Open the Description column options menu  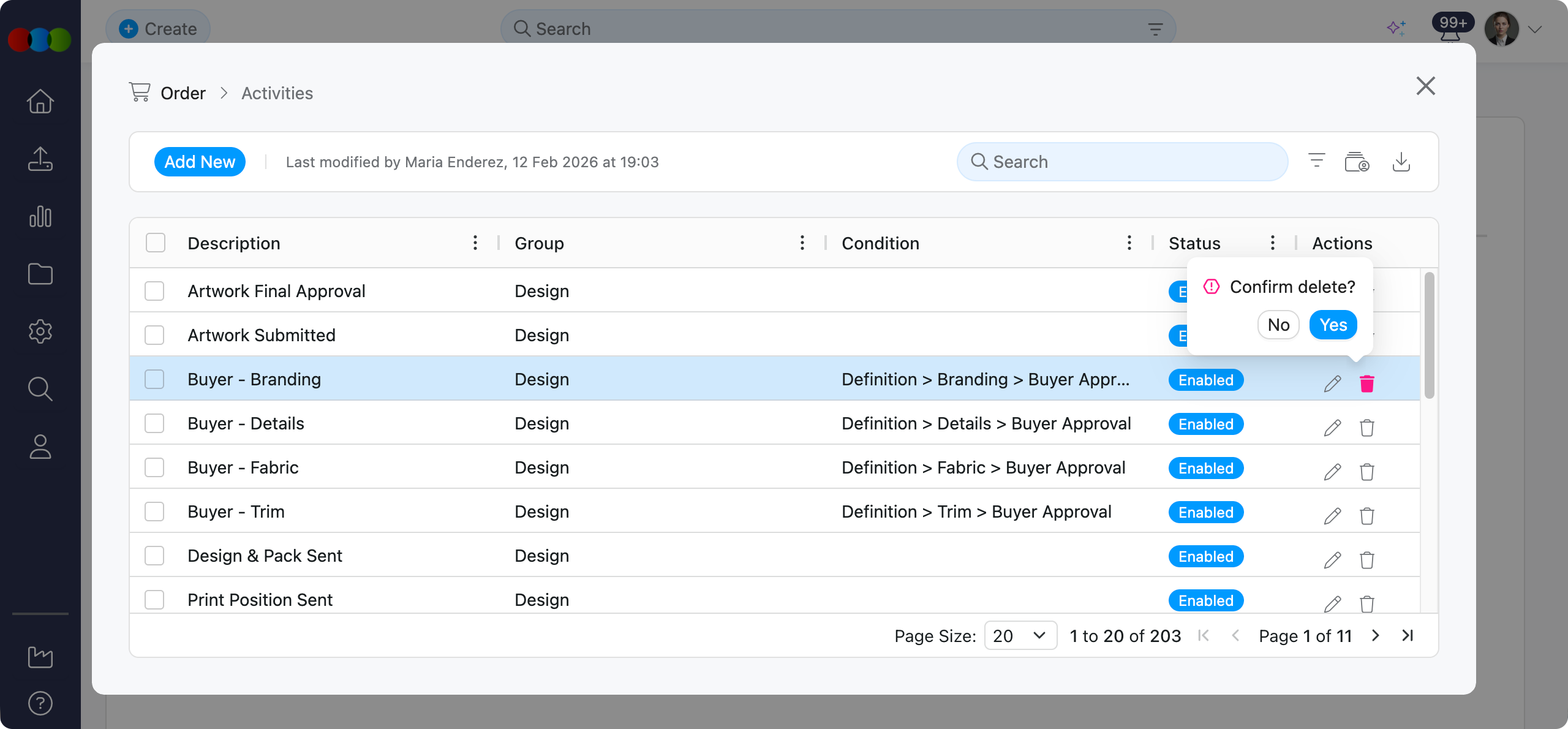coord(475,243)
